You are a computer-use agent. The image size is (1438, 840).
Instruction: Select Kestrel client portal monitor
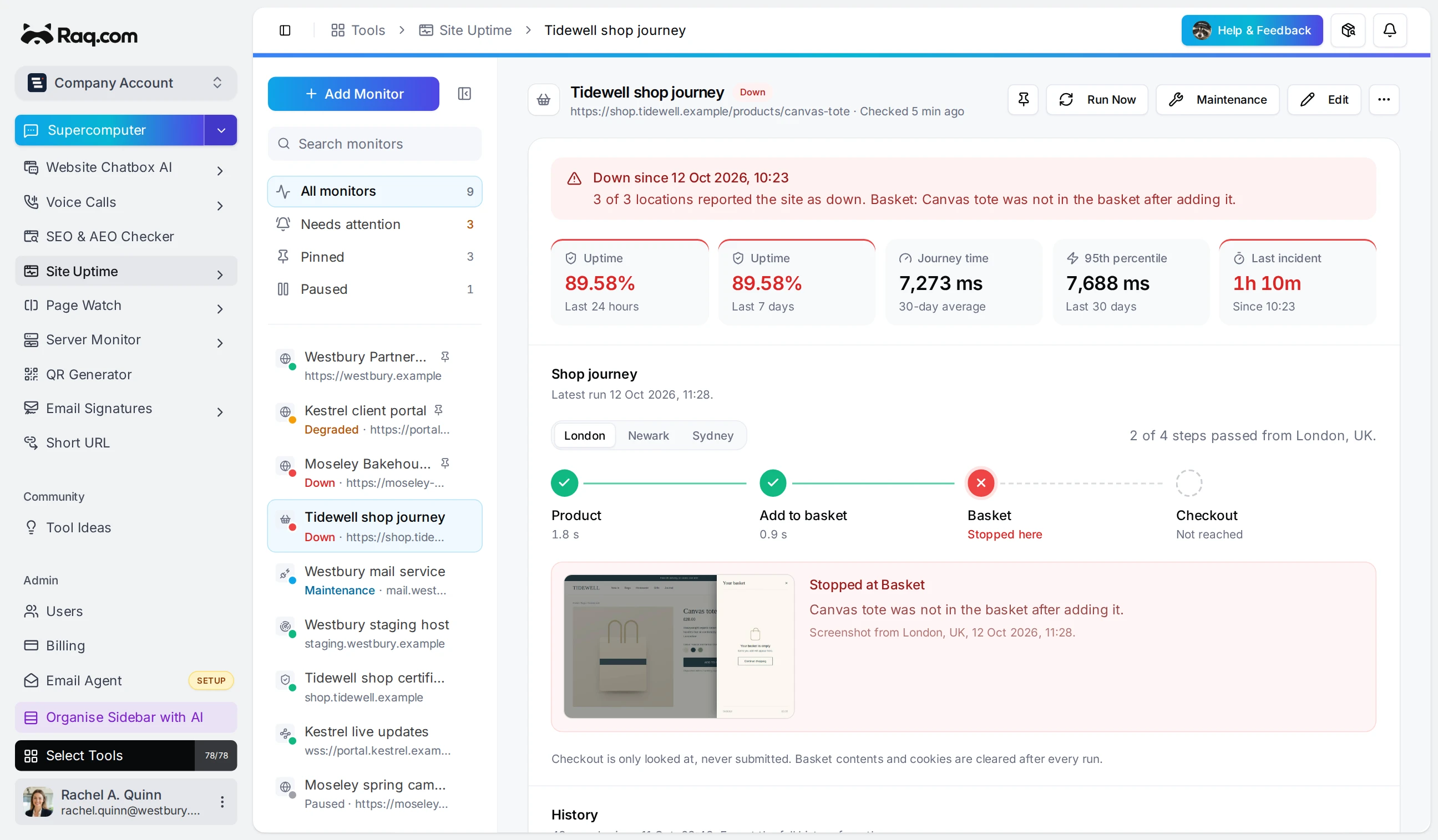coord(375,419)
